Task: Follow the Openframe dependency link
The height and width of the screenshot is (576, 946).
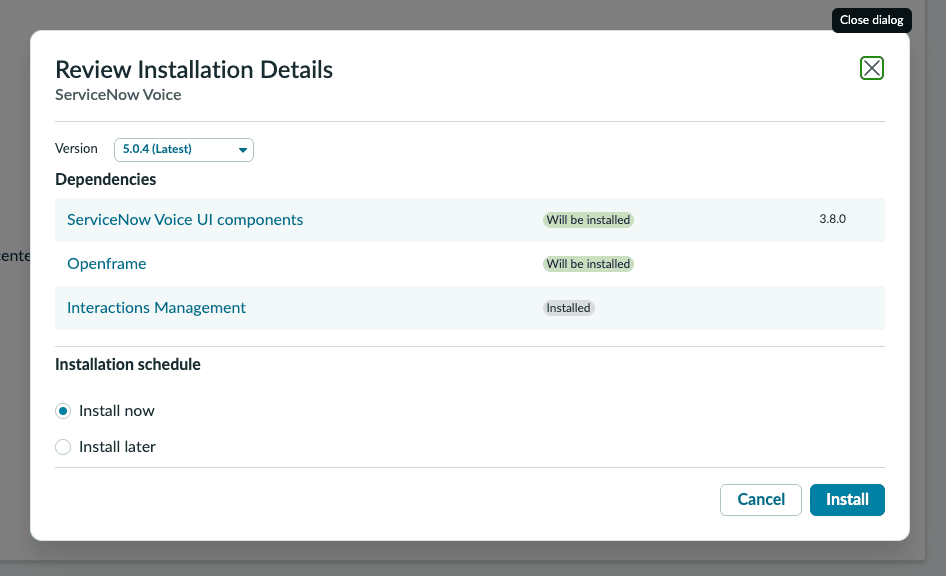Action: [106, 264]
